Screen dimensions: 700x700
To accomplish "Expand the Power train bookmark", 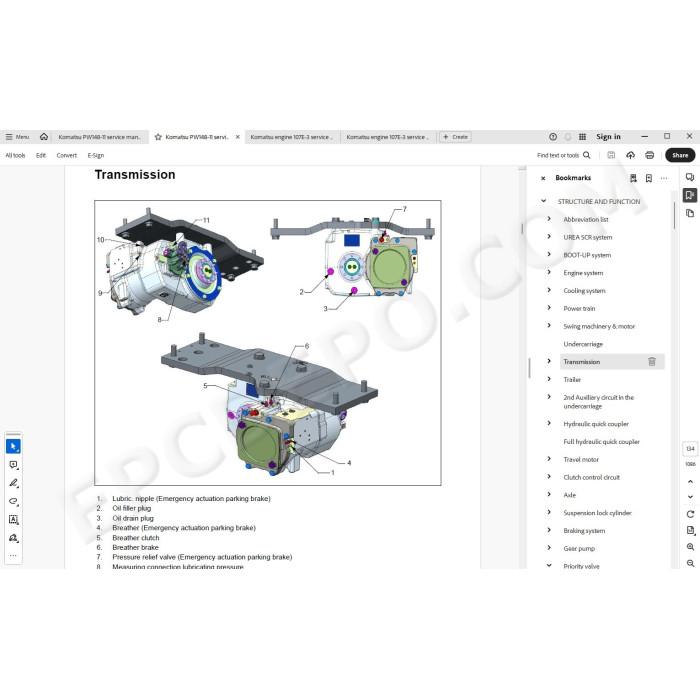I will pyautogui.click(x=550, y=308).
